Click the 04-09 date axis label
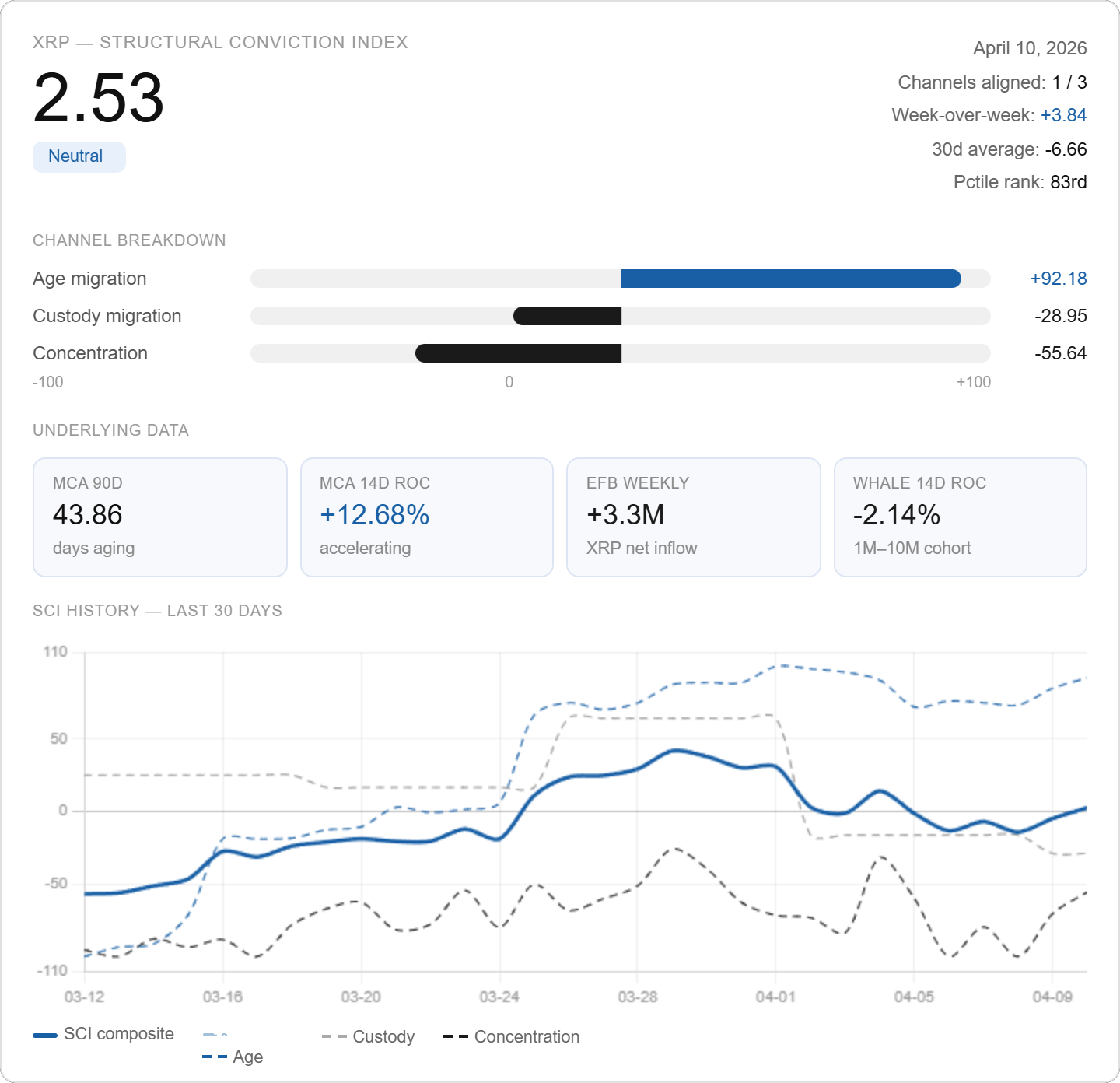 (x=1052, y=997)
